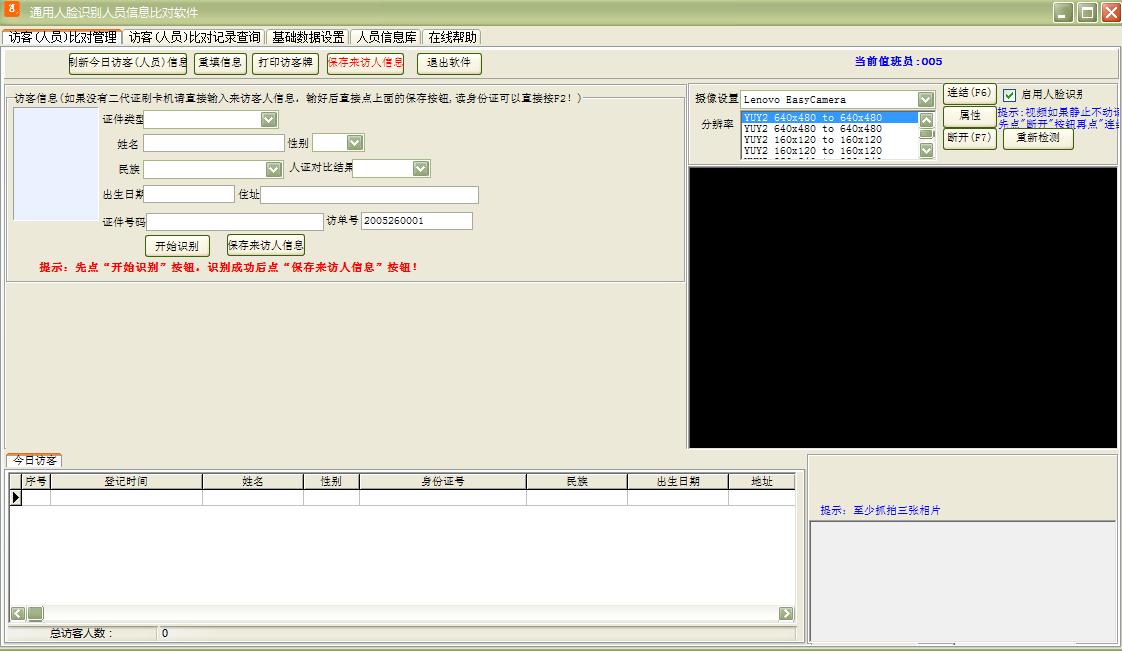Image resolution: width=1122 pixels, height=651 pixels.
Task: Click visitor photo placeholder box
Action: click(x=56, y=164)
